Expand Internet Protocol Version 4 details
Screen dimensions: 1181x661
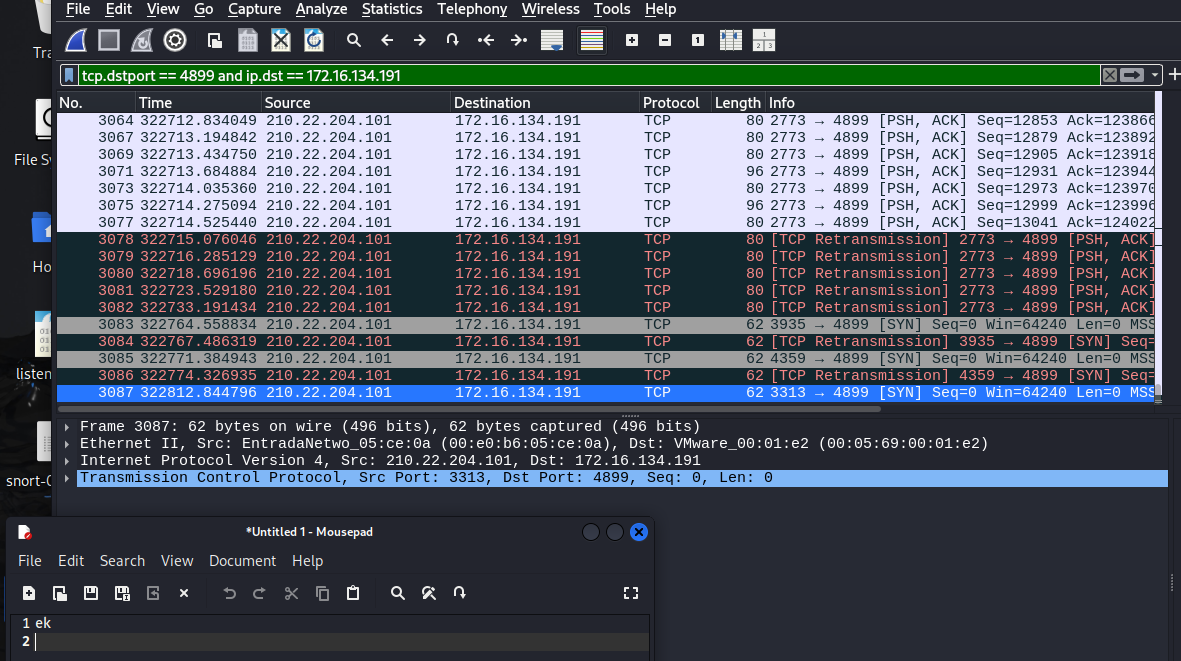pyautogui.click(x=67, y=461)
